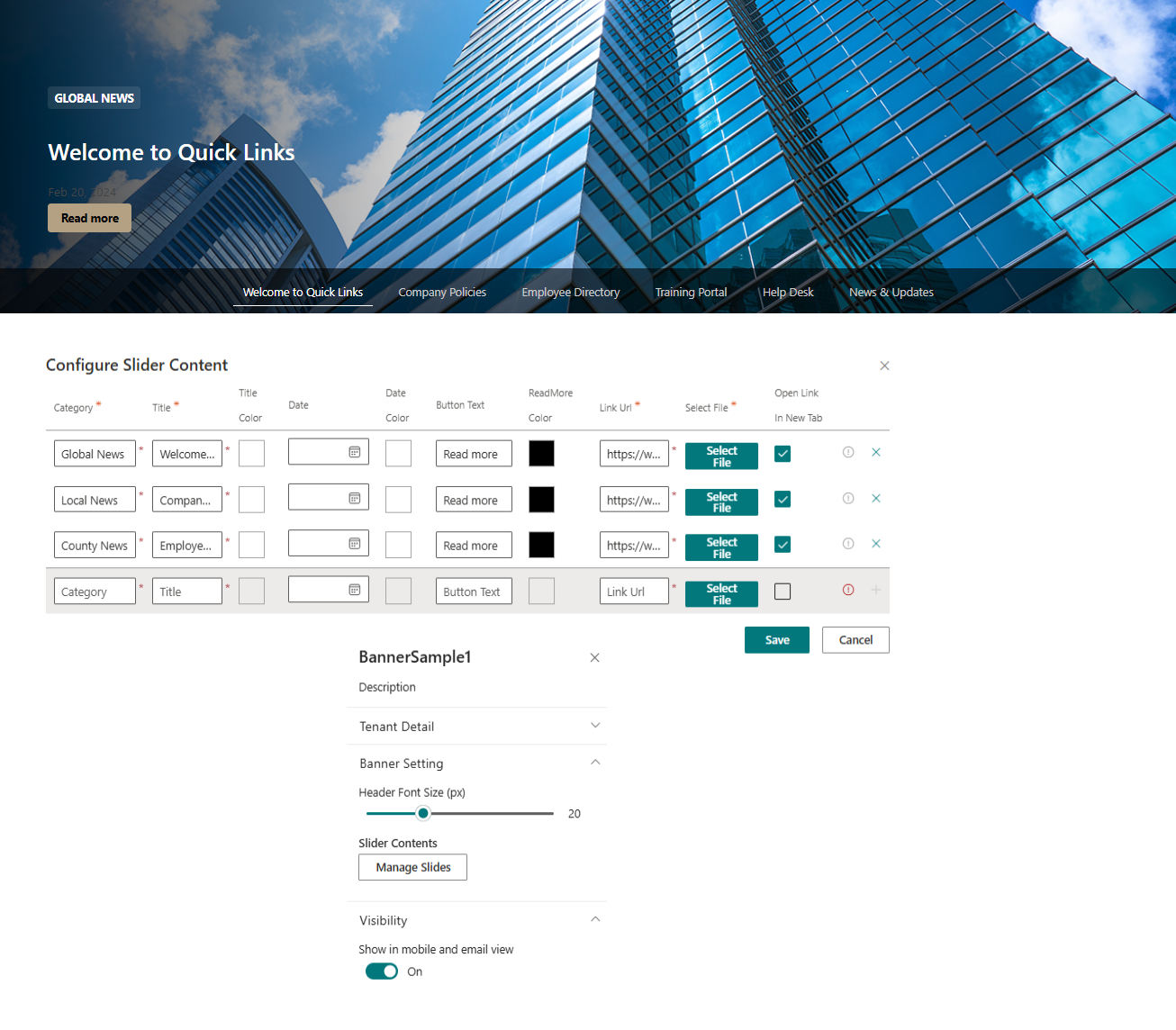Click the Link Url field in the empty row
The image size is (1176, 1030).
click(x=634, y=591)
